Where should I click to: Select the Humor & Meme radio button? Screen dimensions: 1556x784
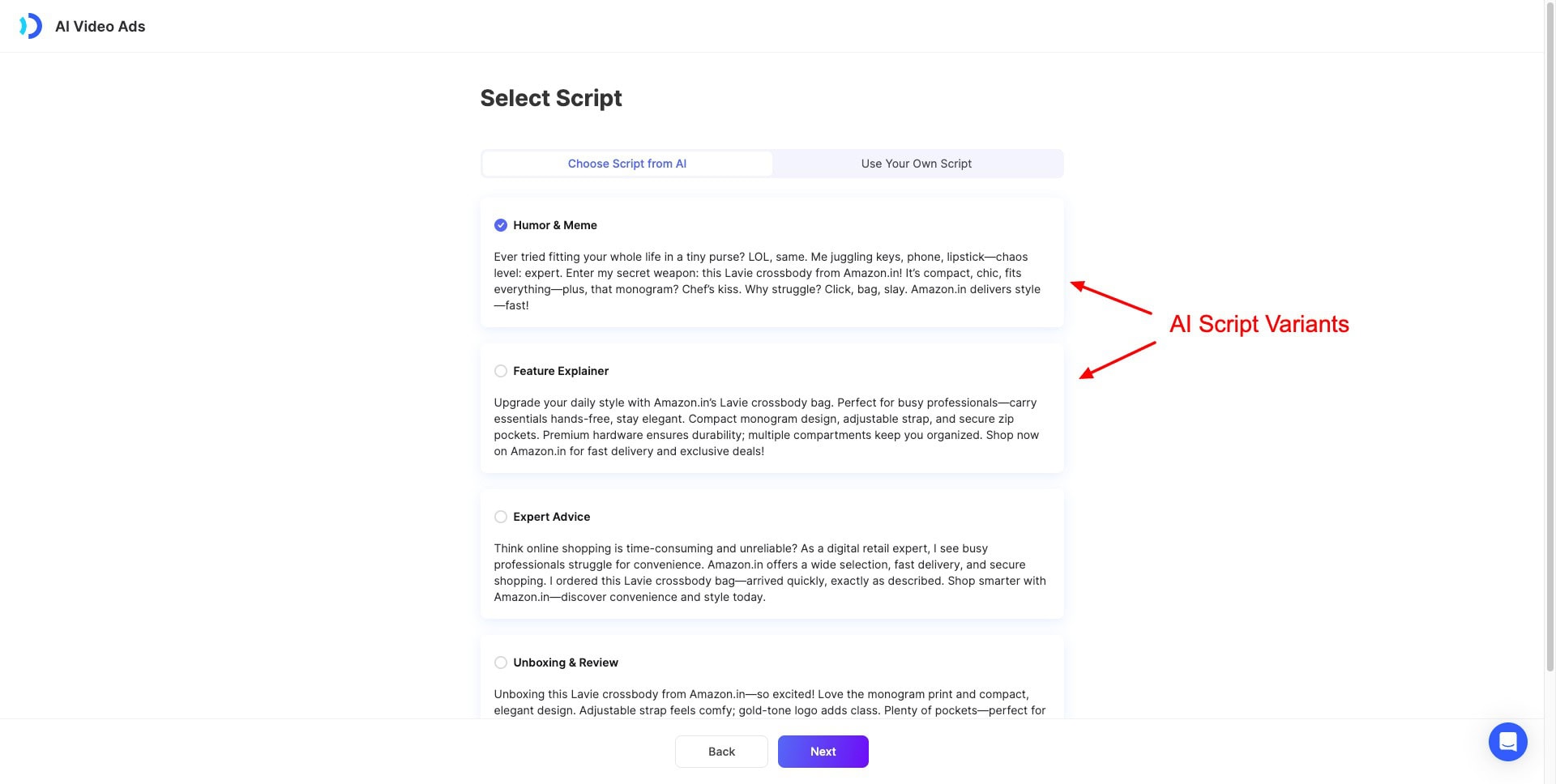(501, 225)
